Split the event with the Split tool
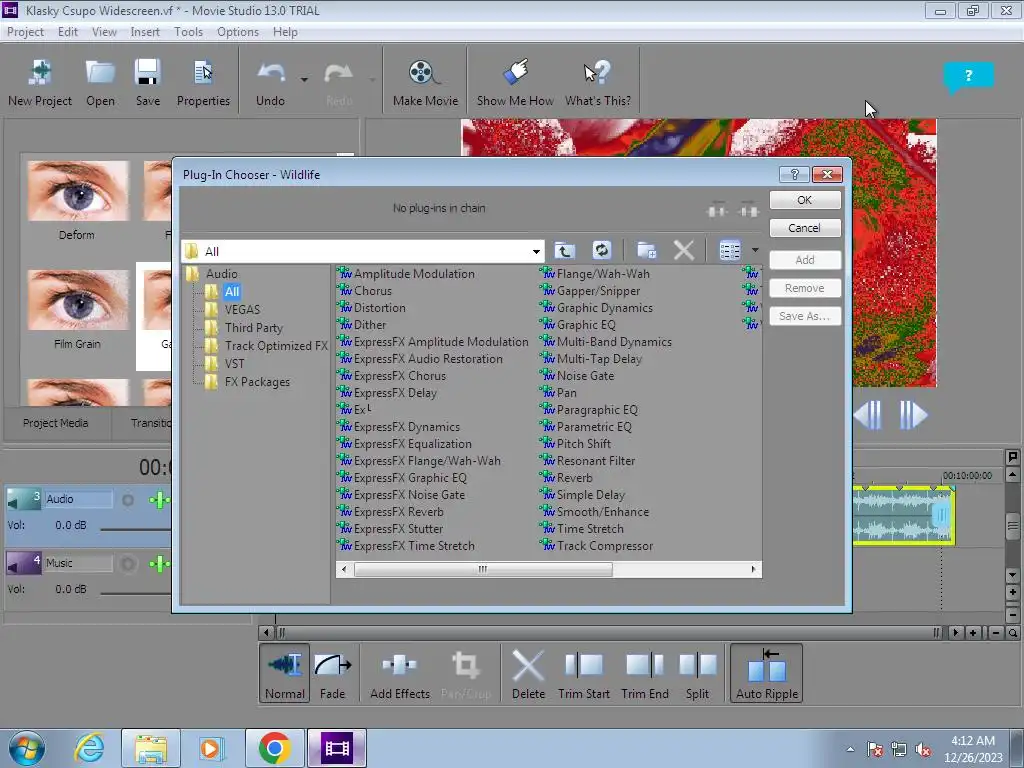Screen dimensions: 1024x768 click(x=697, y=673)
